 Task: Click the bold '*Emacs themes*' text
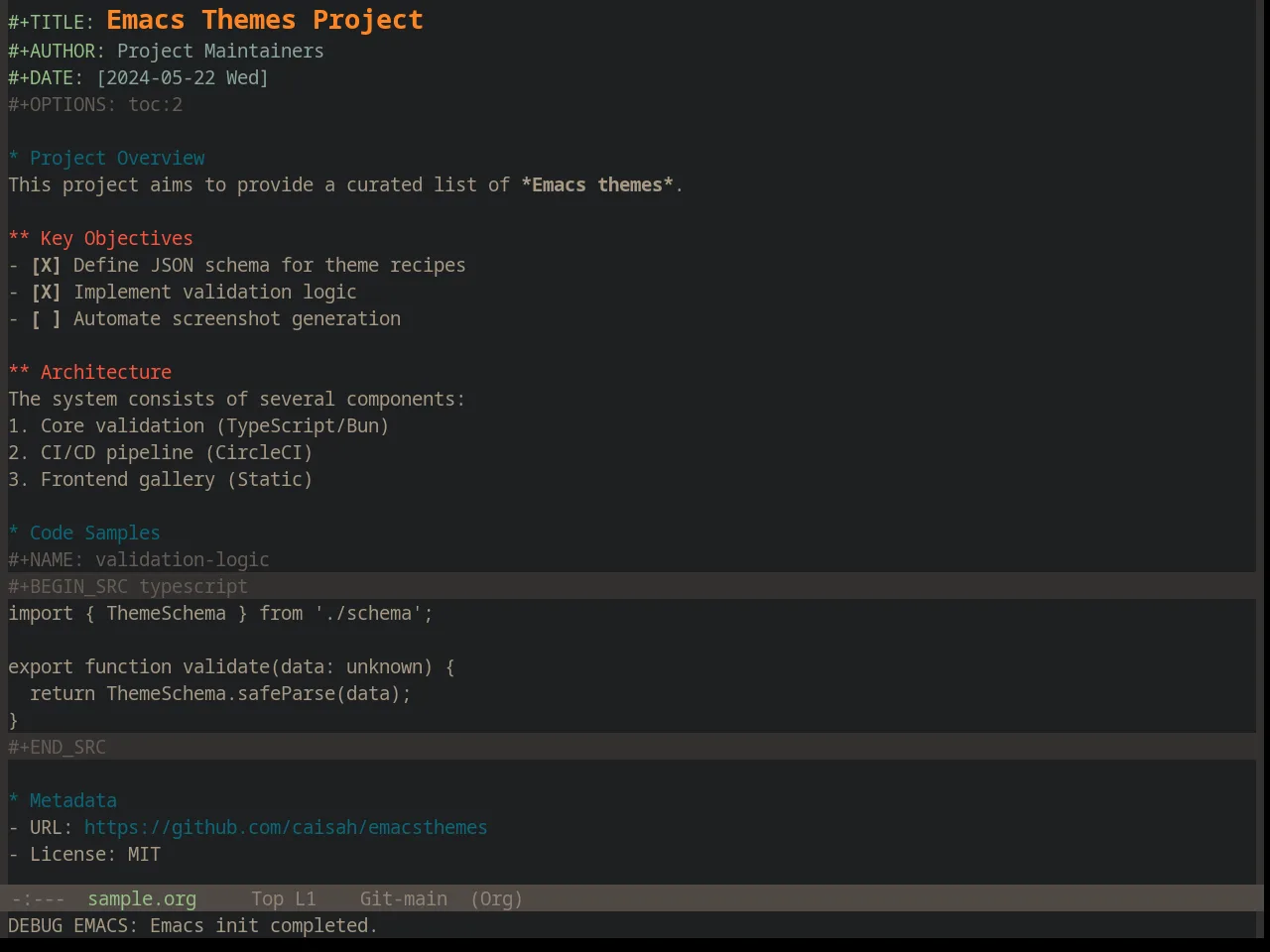click(x=597, y=184)
